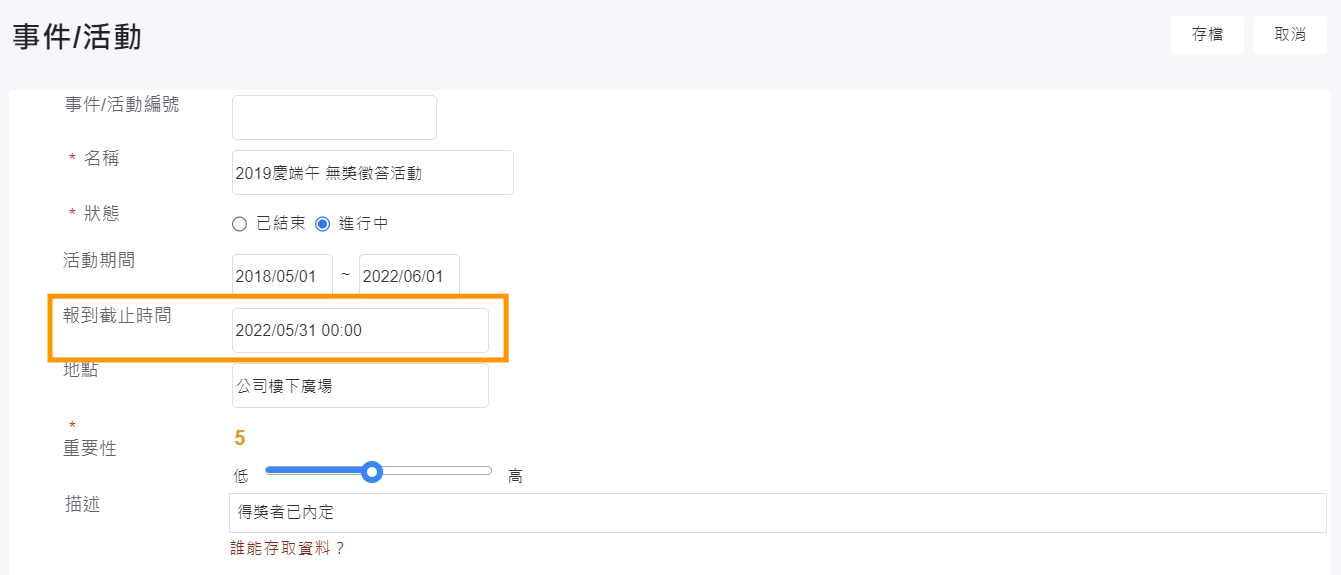Click the 活動期間 field label
Screen dimensions: 1341x575
click(x=99, y=261)
